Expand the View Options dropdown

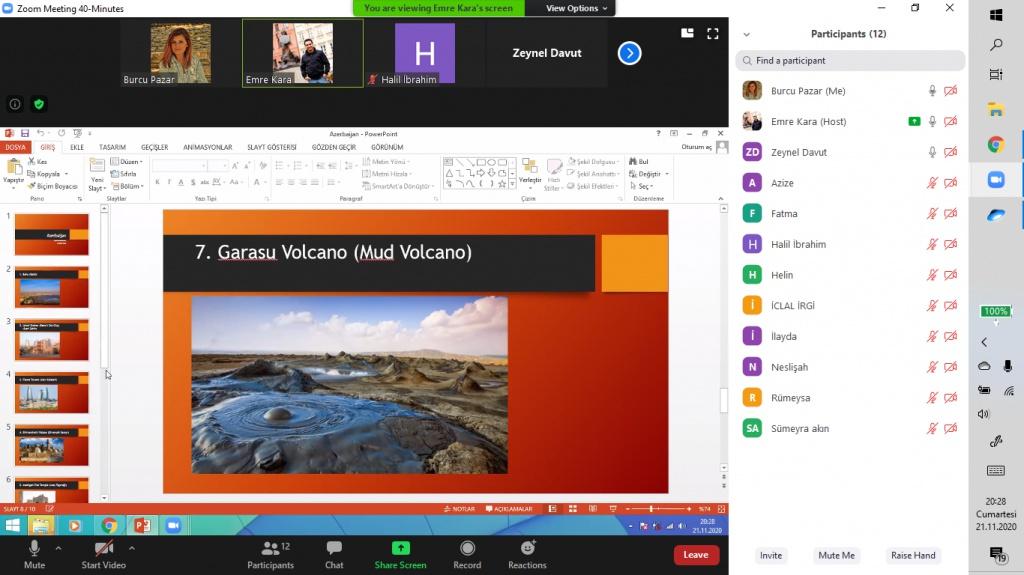[576, 8]
